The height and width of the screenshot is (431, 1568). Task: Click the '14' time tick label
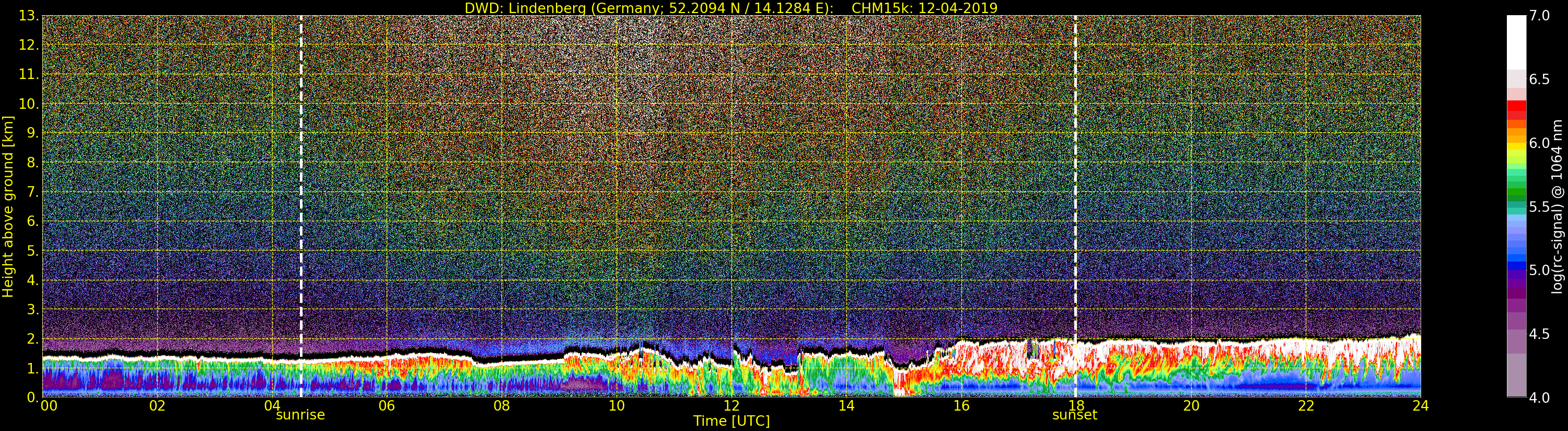coord(846,406)
